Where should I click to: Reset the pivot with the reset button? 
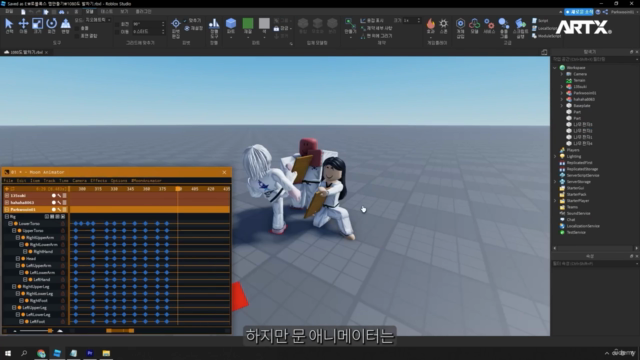(193, 29)
